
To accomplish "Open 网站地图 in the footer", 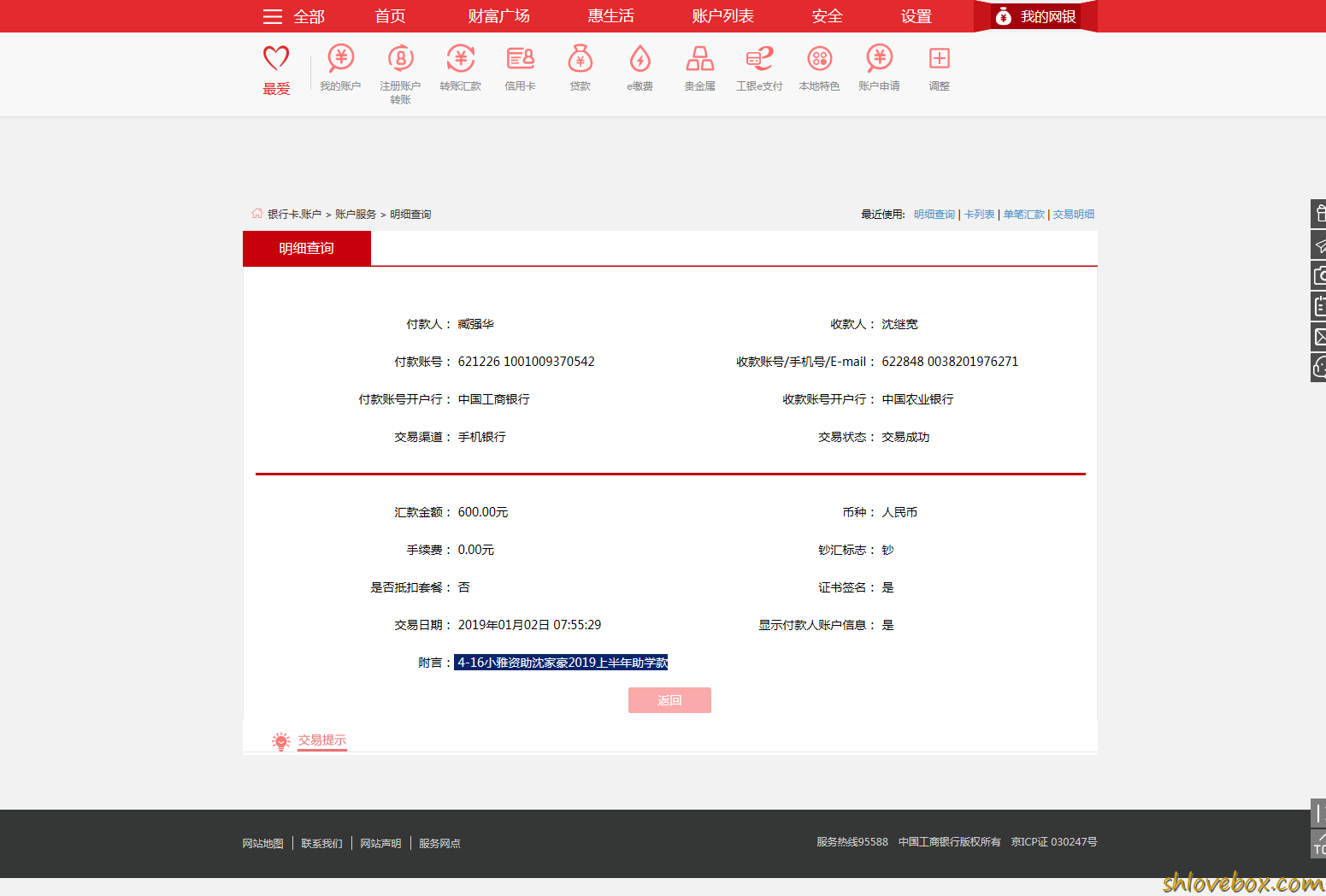I will point(262,844).
